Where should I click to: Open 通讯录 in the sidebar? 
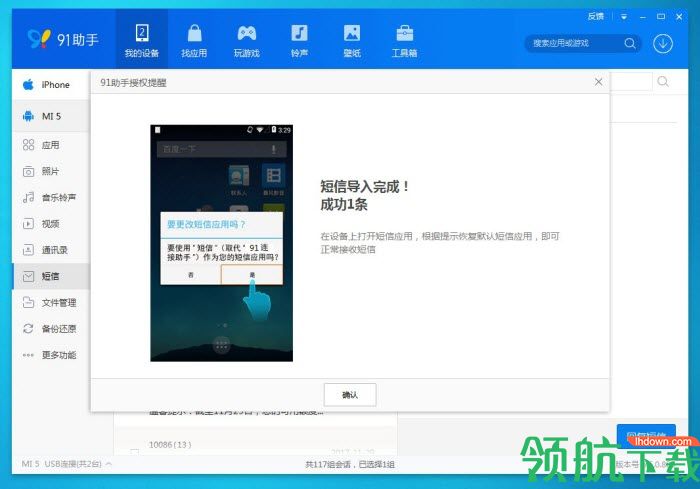pyautogui.click(x=51, y=250)
